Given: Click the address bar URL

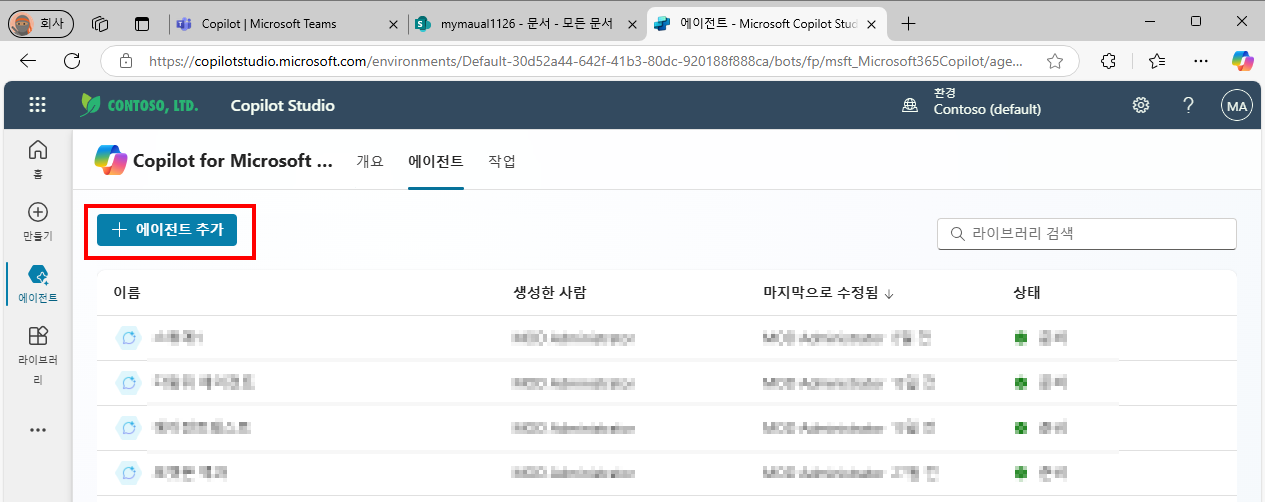Looking at the screenshot, I should [585, 61].
